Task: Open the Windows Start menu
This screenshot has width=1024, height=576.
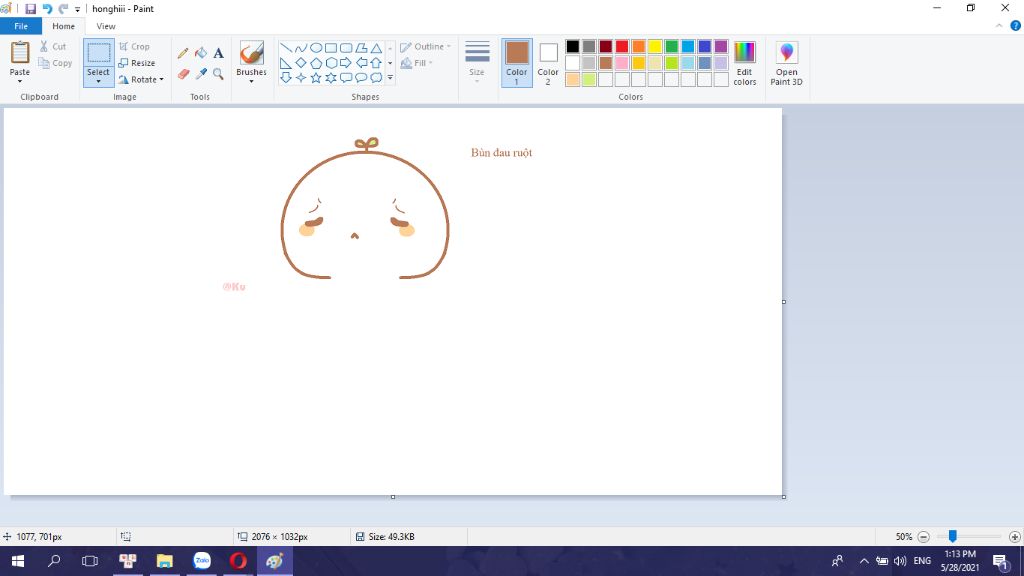Action: (18, 561)
